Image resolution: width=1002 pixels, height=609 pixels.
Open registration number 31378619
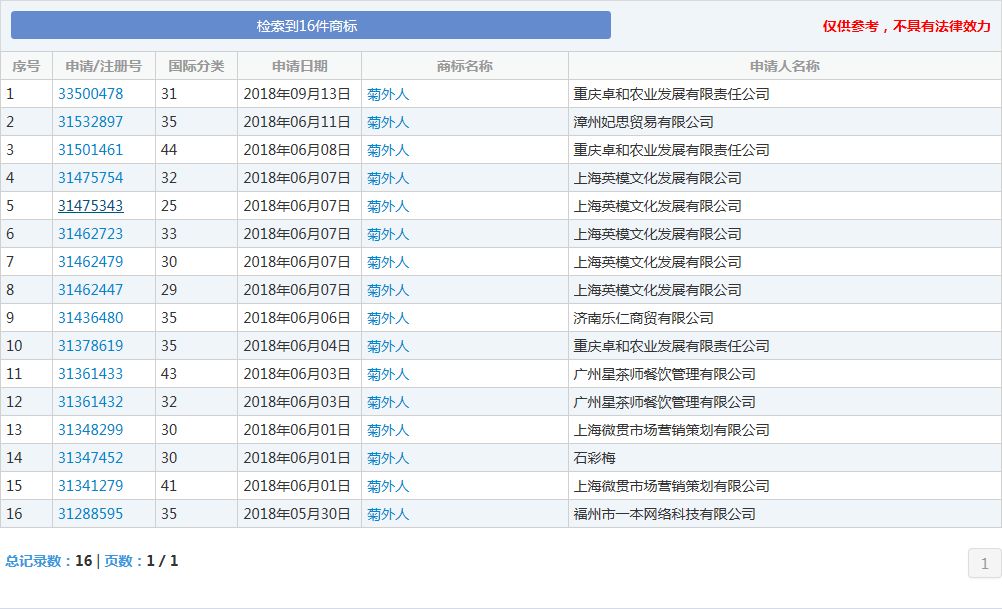[90, 346]
